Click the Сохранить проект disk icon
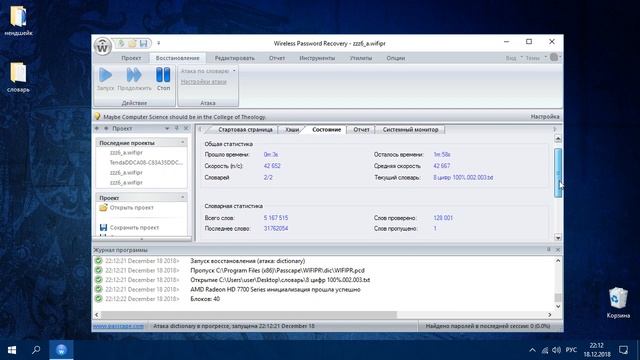640x360 pixels. 103,227
